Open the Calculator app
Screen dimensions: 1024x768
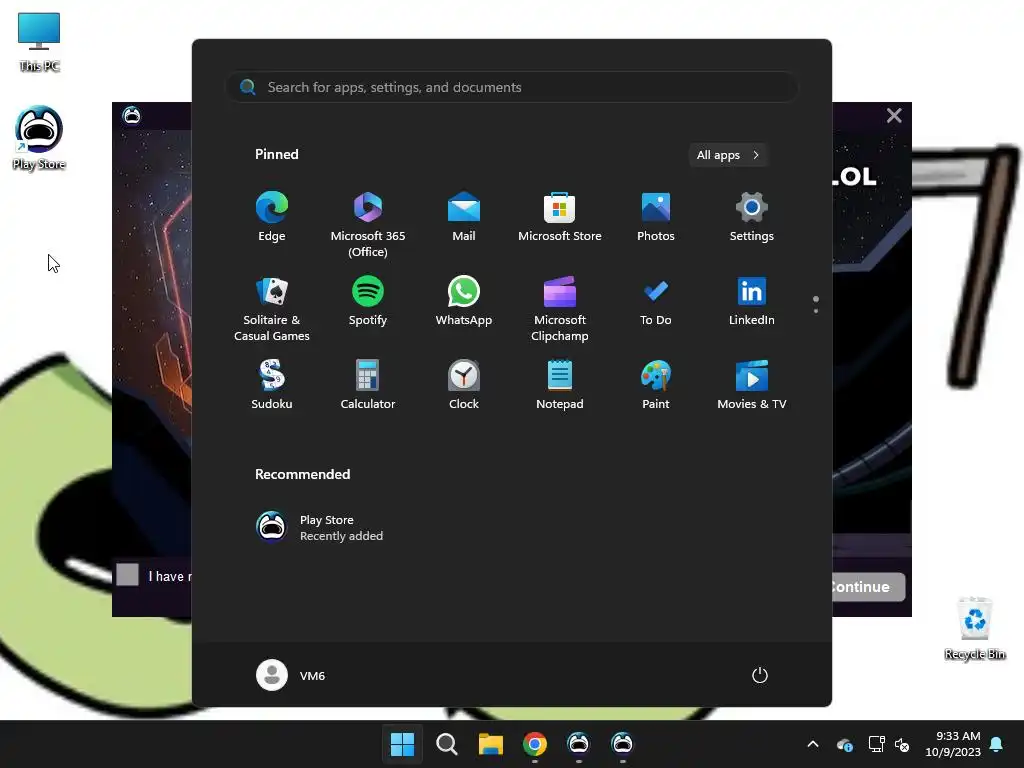[x=368, y=385]
